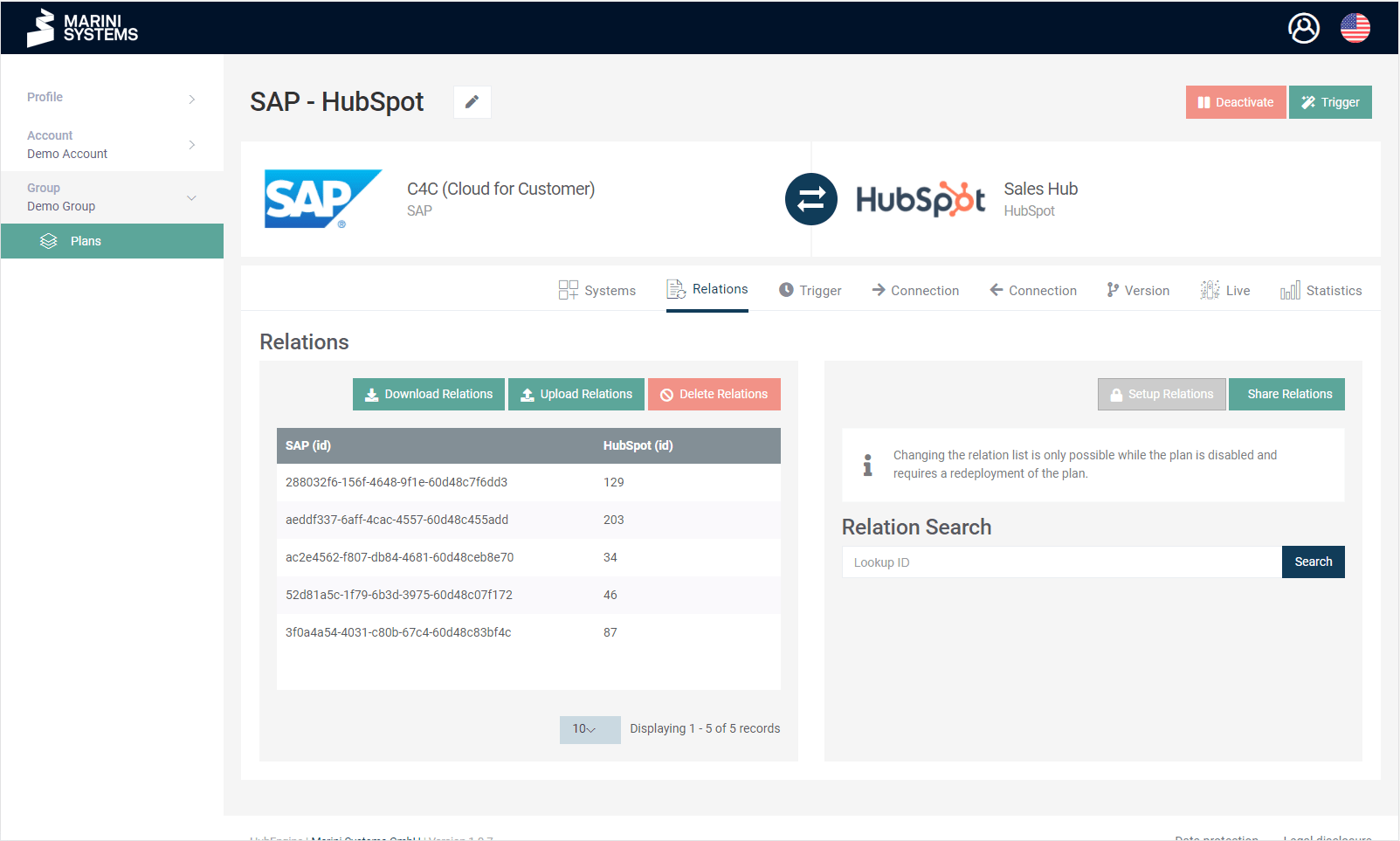Click the Marini Systems logo
The image size is (1400, 841).
[82, 28]
